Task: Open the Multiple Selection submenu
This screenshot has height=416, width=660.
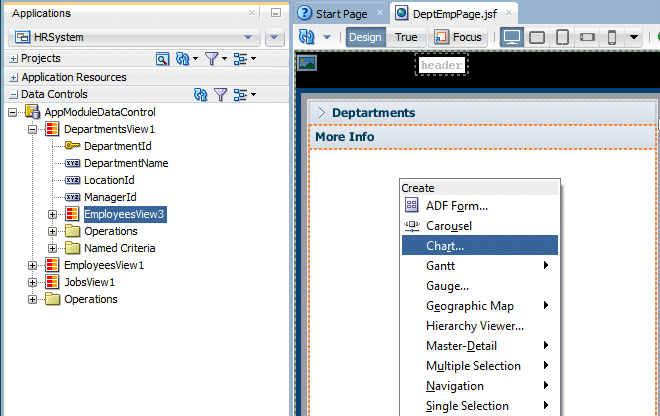Action: (x=480, y=366)
